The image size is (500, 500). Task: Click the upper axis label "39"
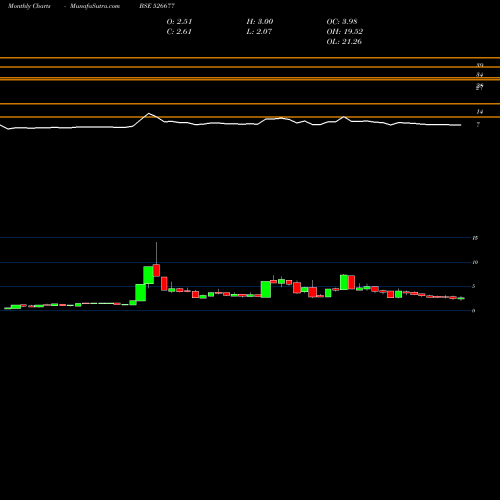(x=479, y=65)
